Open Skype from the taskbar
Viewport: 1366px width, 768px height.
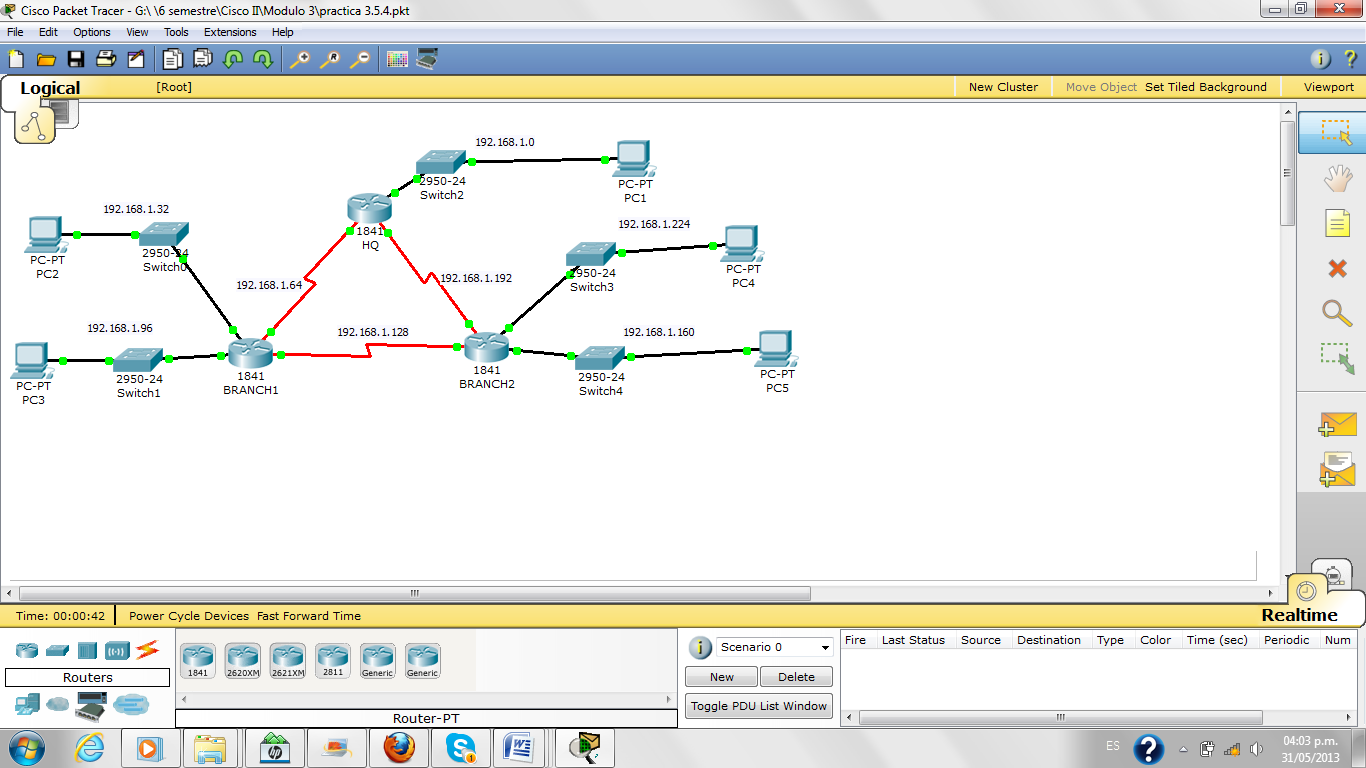pos(461,748)
